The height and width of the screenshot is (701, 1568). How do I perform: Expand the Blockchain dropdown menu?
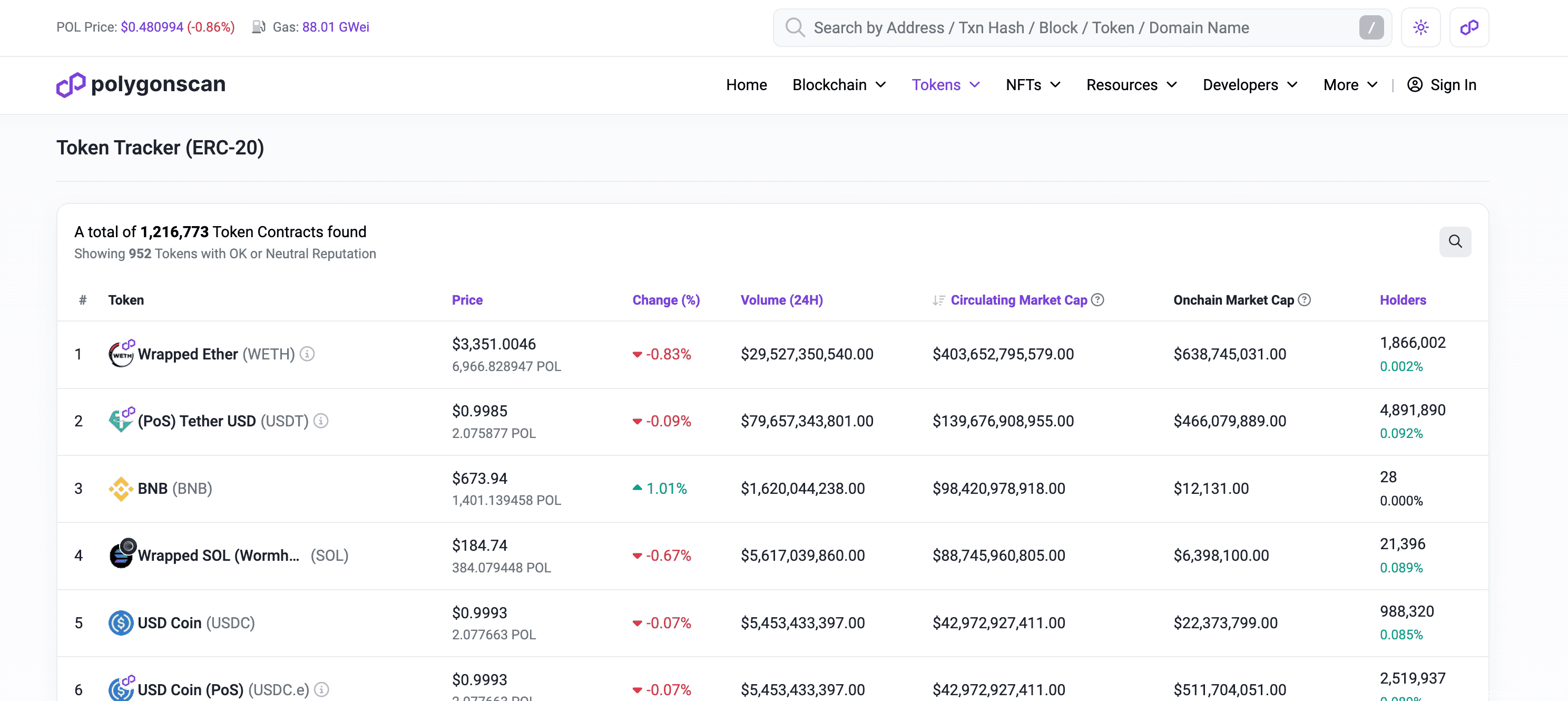(838, 85)
